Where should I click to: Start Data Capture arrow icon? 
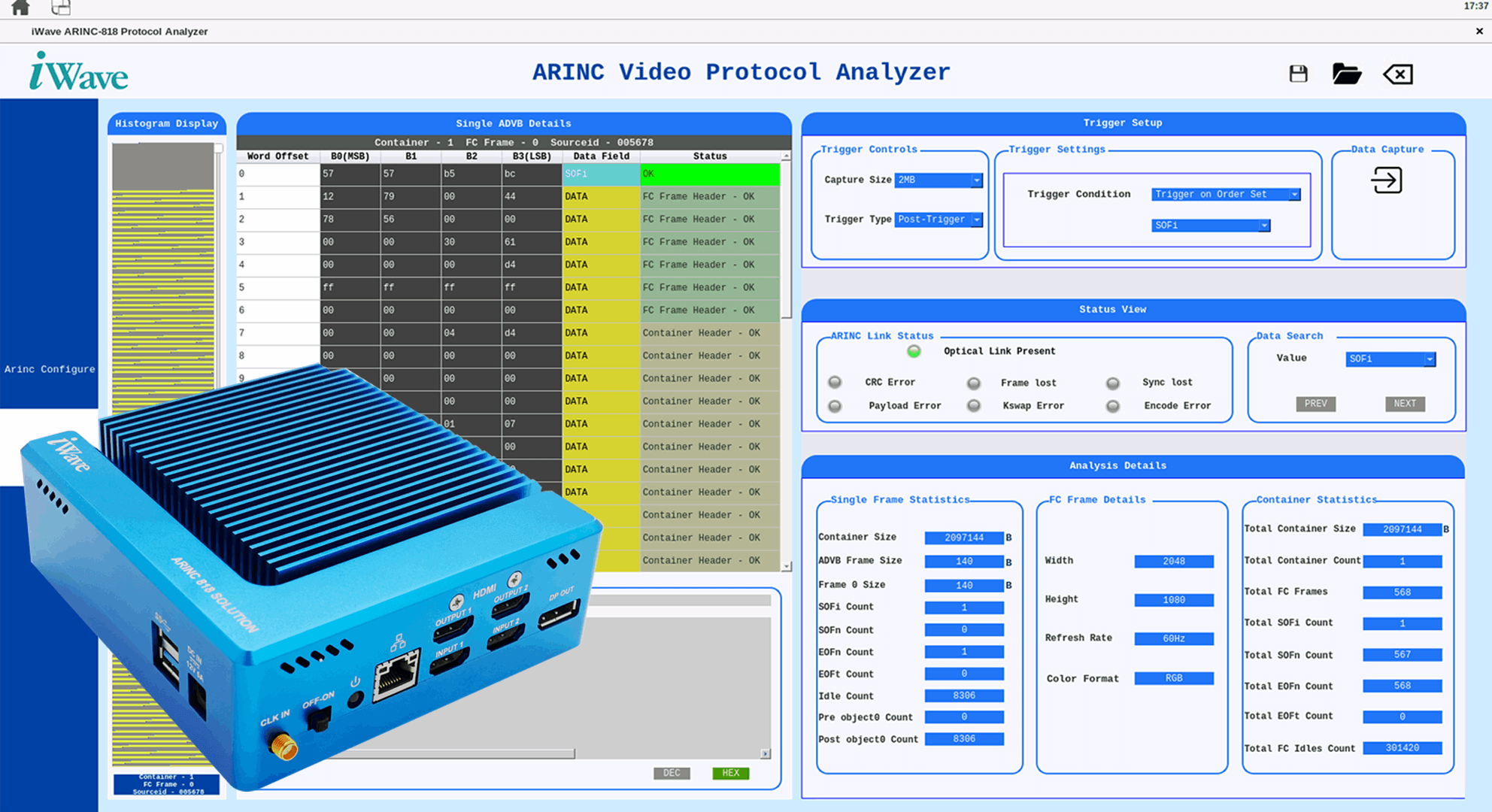[1386, 180]
